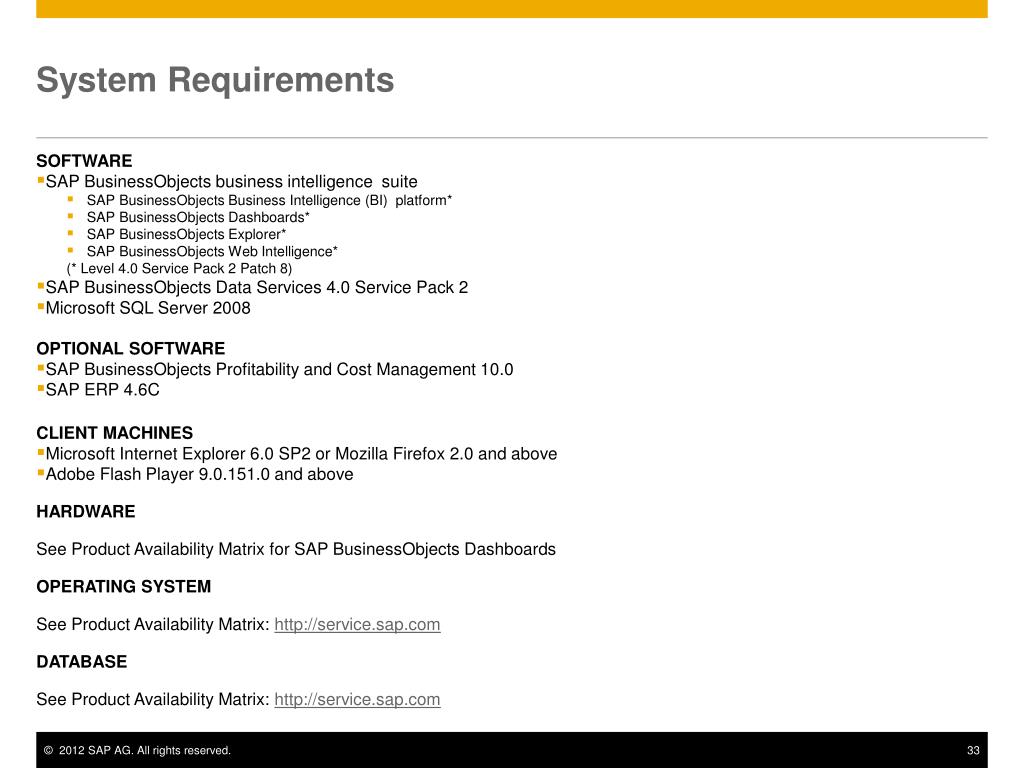Click the Microsoft Internet Explorer 6.0 SP2 line
Image resolution: width=1024 pixels, height=768 pixels.
[x=301, y=454]
